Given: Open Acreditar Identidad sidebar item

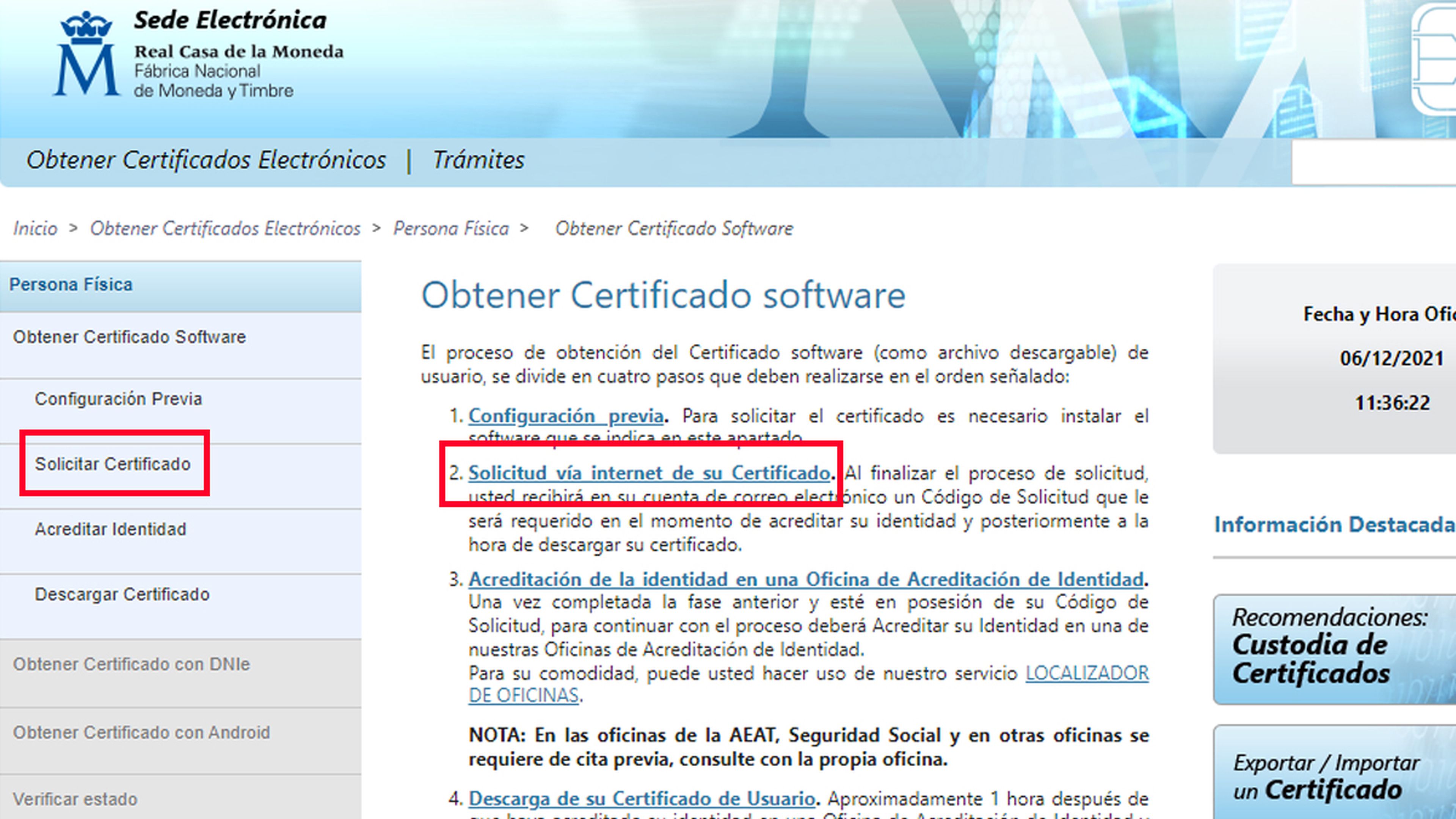Looking at the screenshot, I should click(110, 530).
